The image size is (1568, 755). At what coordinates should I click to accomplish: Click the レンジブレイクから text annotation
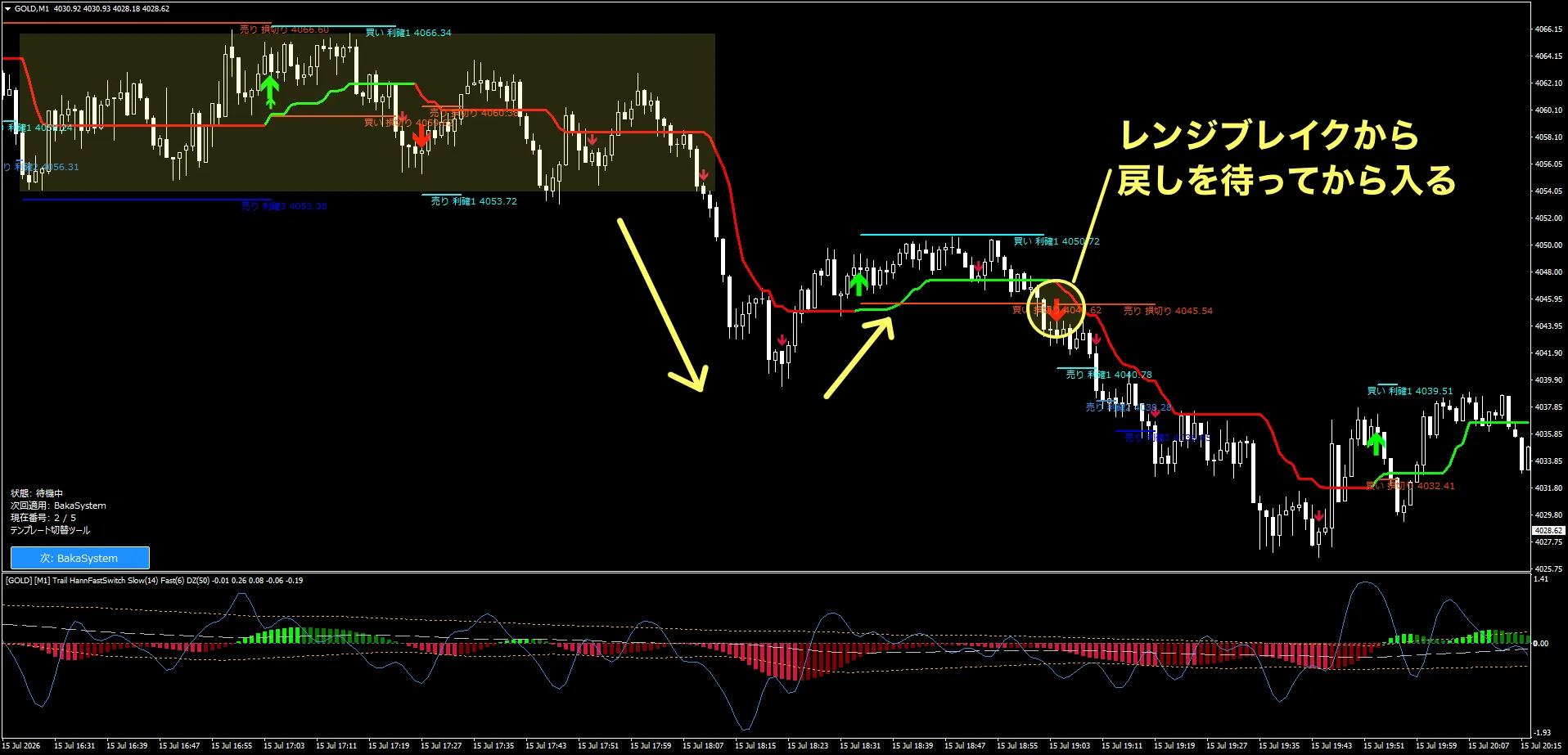pyautogui.click(x=1268, y=135)
